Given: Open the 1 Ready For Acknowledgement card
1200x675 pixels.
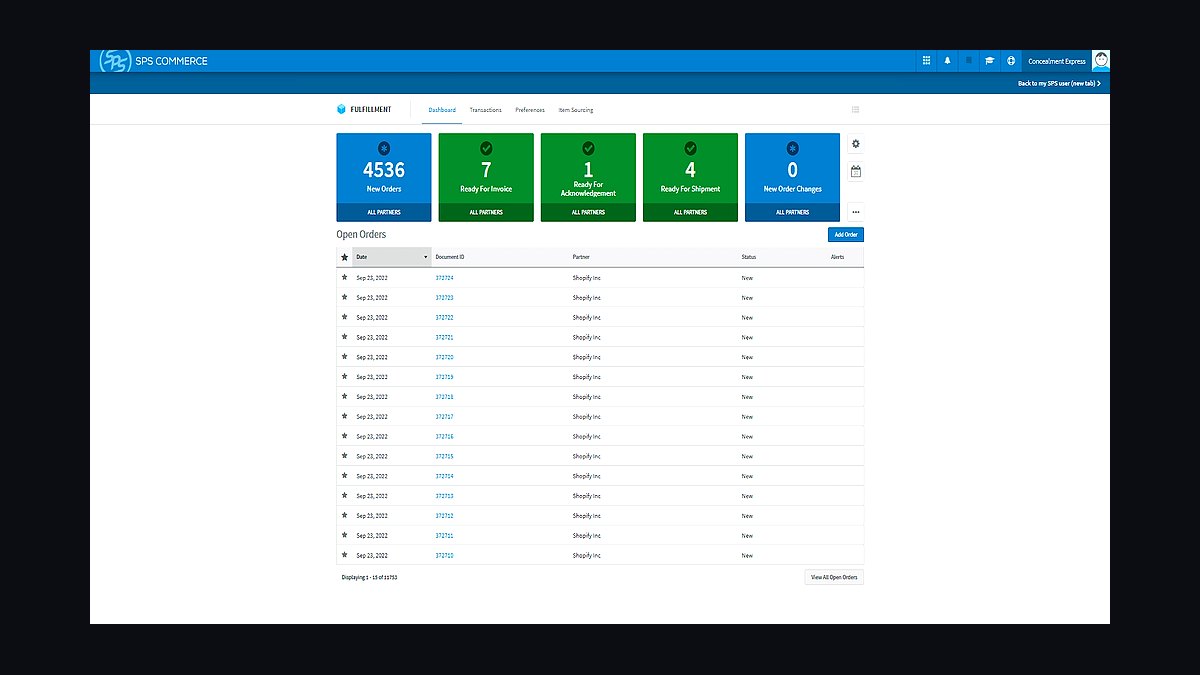Looking at the screenshot, I should click(588, 168).
